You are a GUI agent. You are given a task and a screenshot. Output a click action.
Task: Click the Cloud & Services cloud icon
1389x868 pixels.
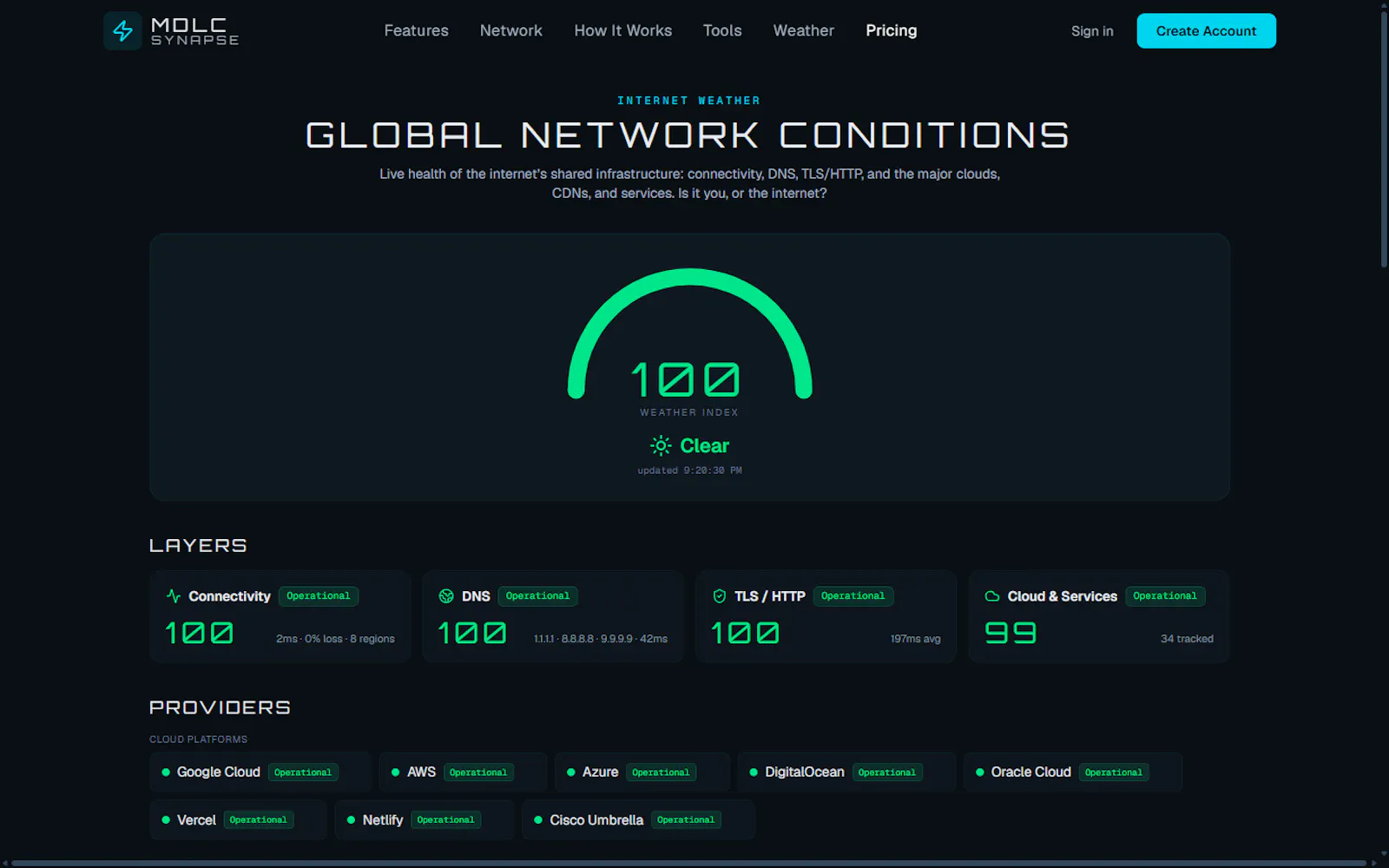click(992, 596)
